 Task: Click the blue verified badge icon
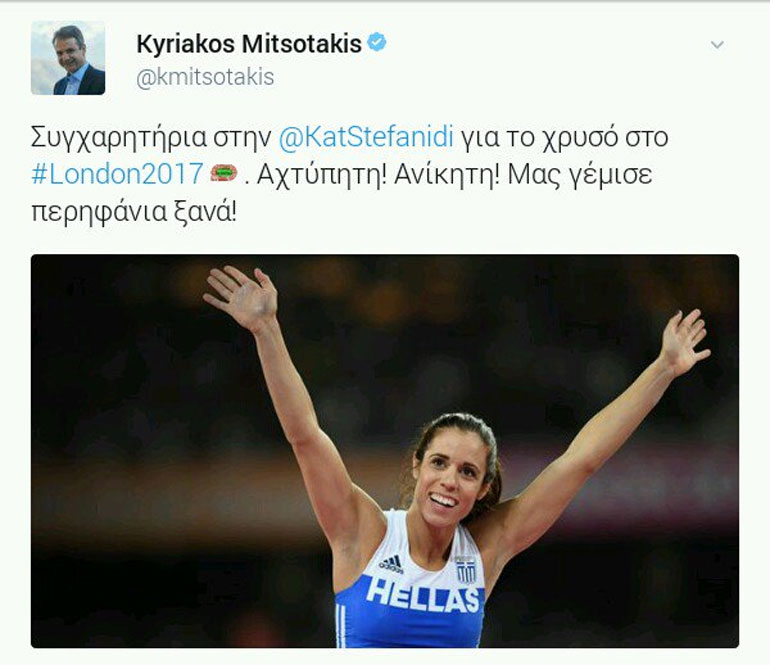377,42
